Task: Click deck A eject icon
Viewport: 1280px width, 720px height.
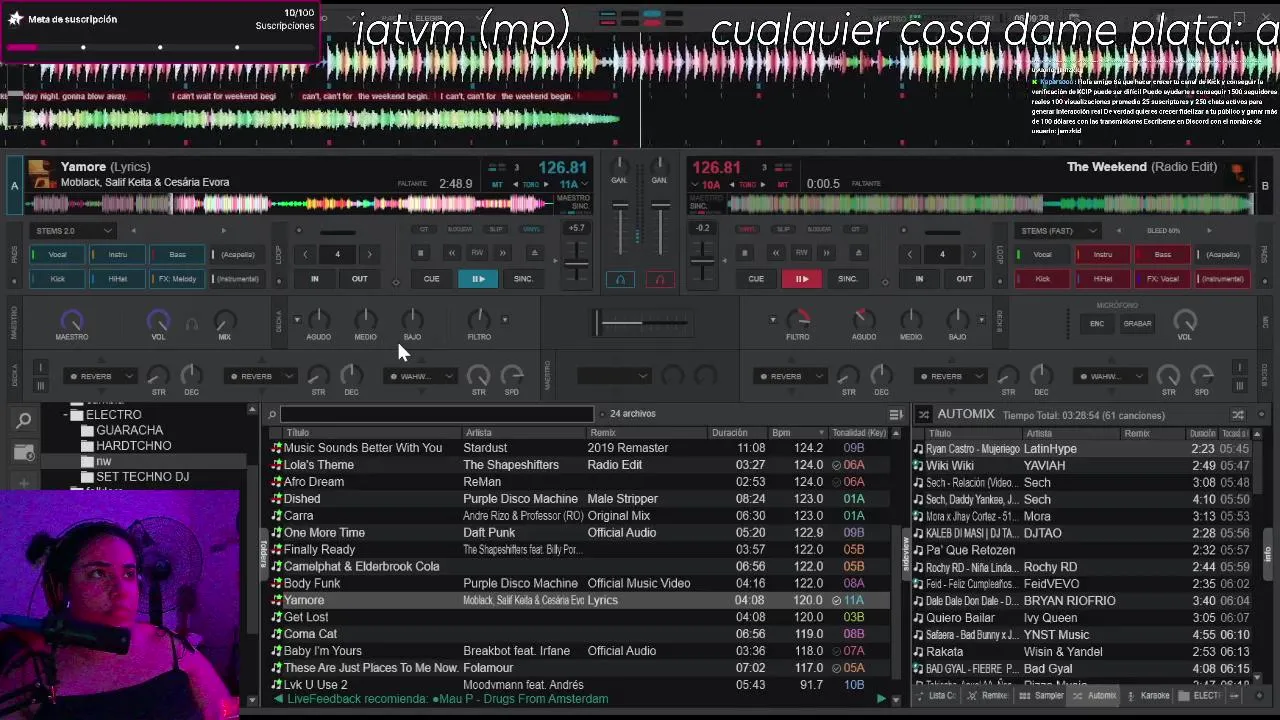Action: click(x=534, y=253)
